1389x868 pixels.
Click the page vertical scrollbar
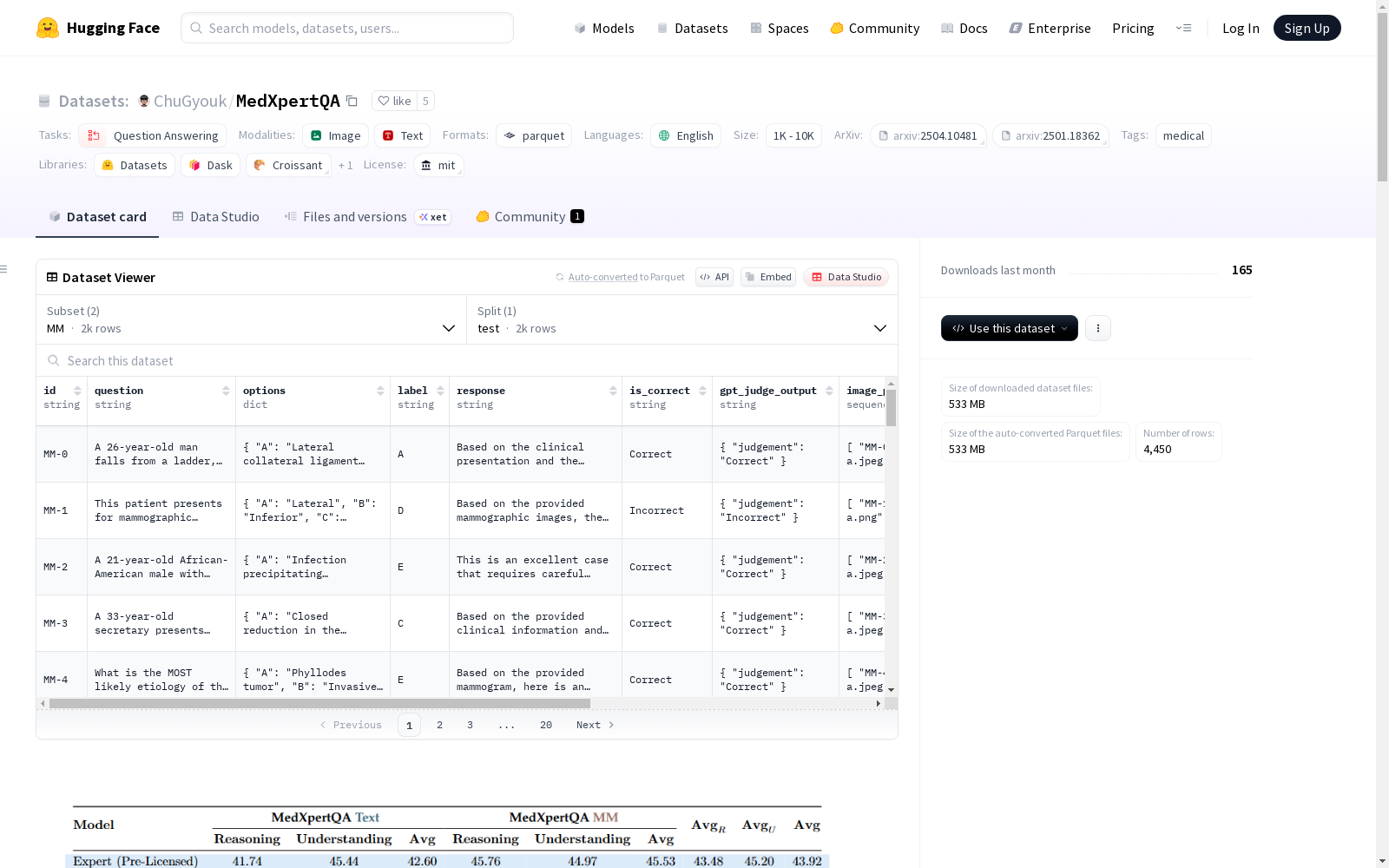(1382, 95)
